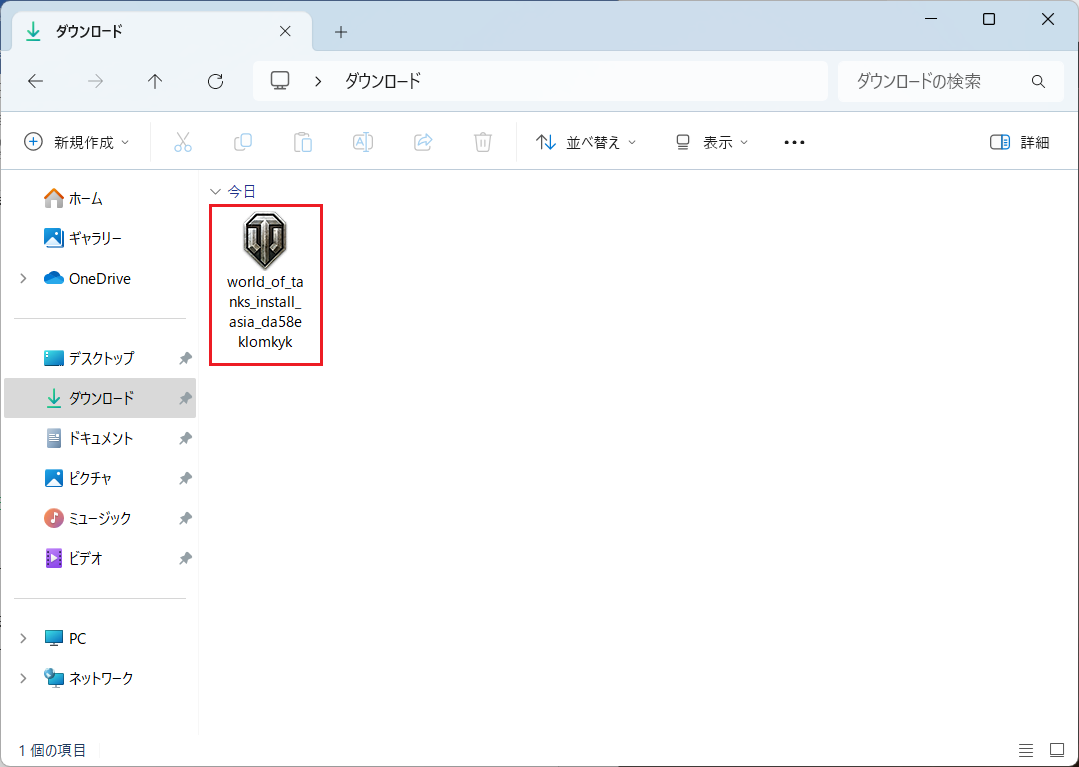1079x767 pixels.
Task: Click the share icon in toolbar
Action: tap(423, 142)
